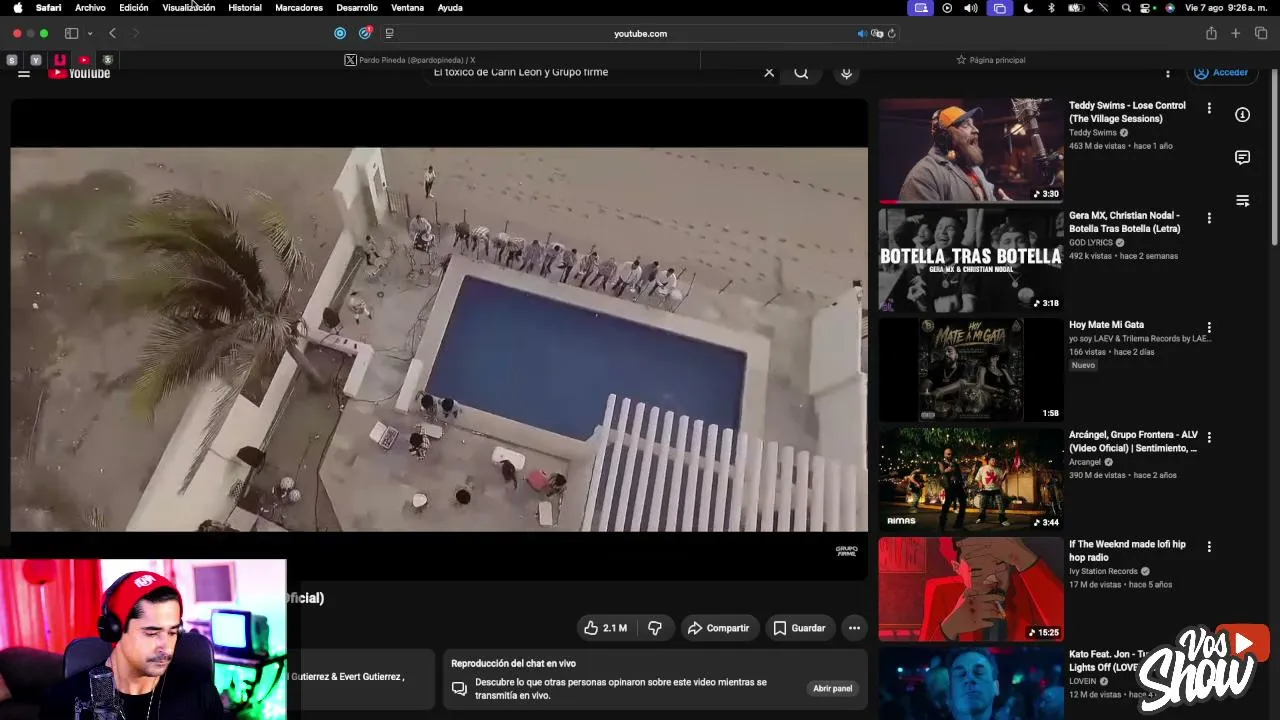Open Spotlight search in menu bar

(1126, 8)
